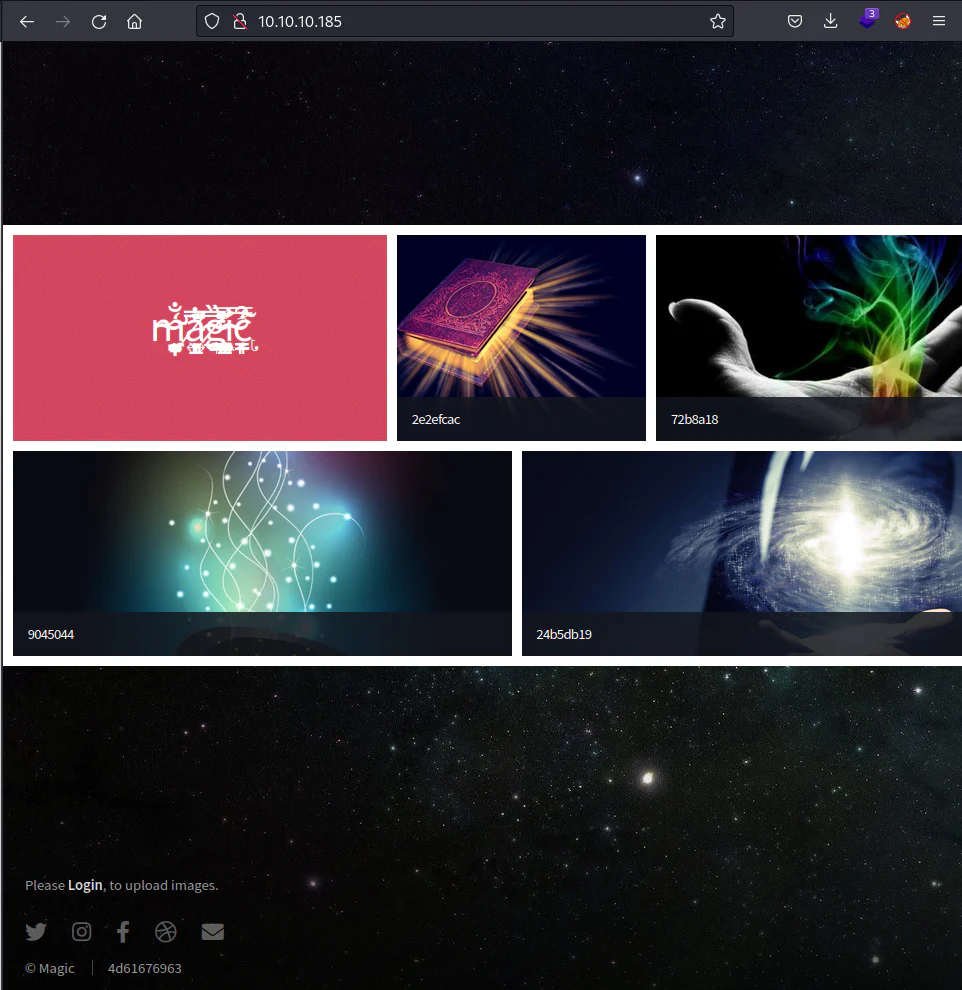962x990 pixels.
Task: Bookmark this page with the star
Action: (x=718, y=21)
